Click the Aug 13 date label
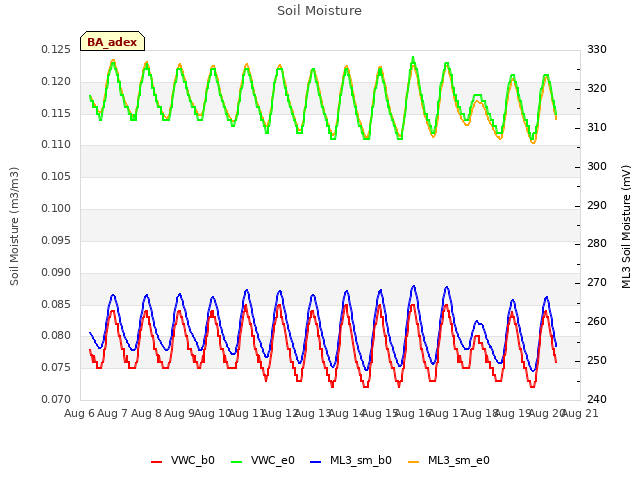Screen dimensions: 640x480 [x=313, y=414]
